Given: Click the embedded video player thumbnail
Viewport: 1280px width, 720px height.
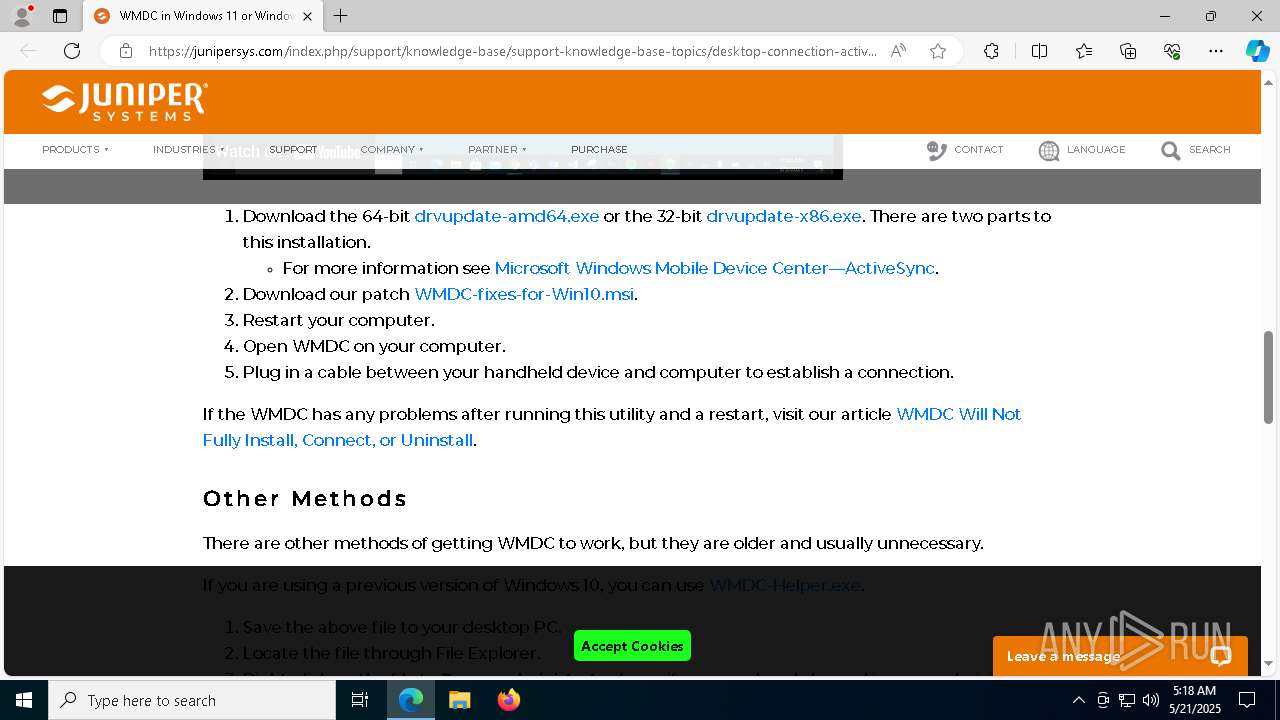Looking at the screenshot, I should point(523,157).
